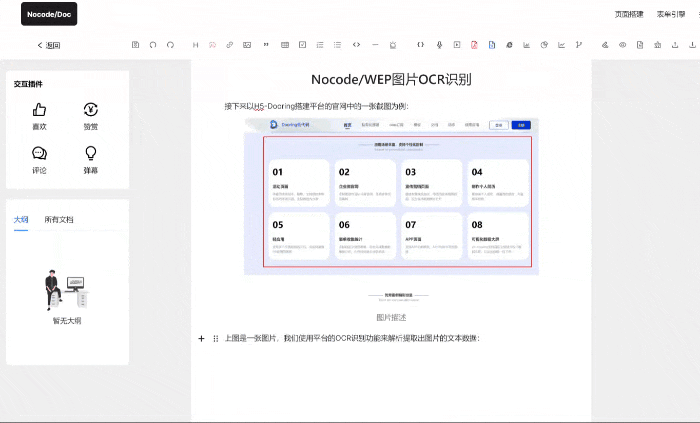Click the save document icon
700x423 pixels.
136,45
